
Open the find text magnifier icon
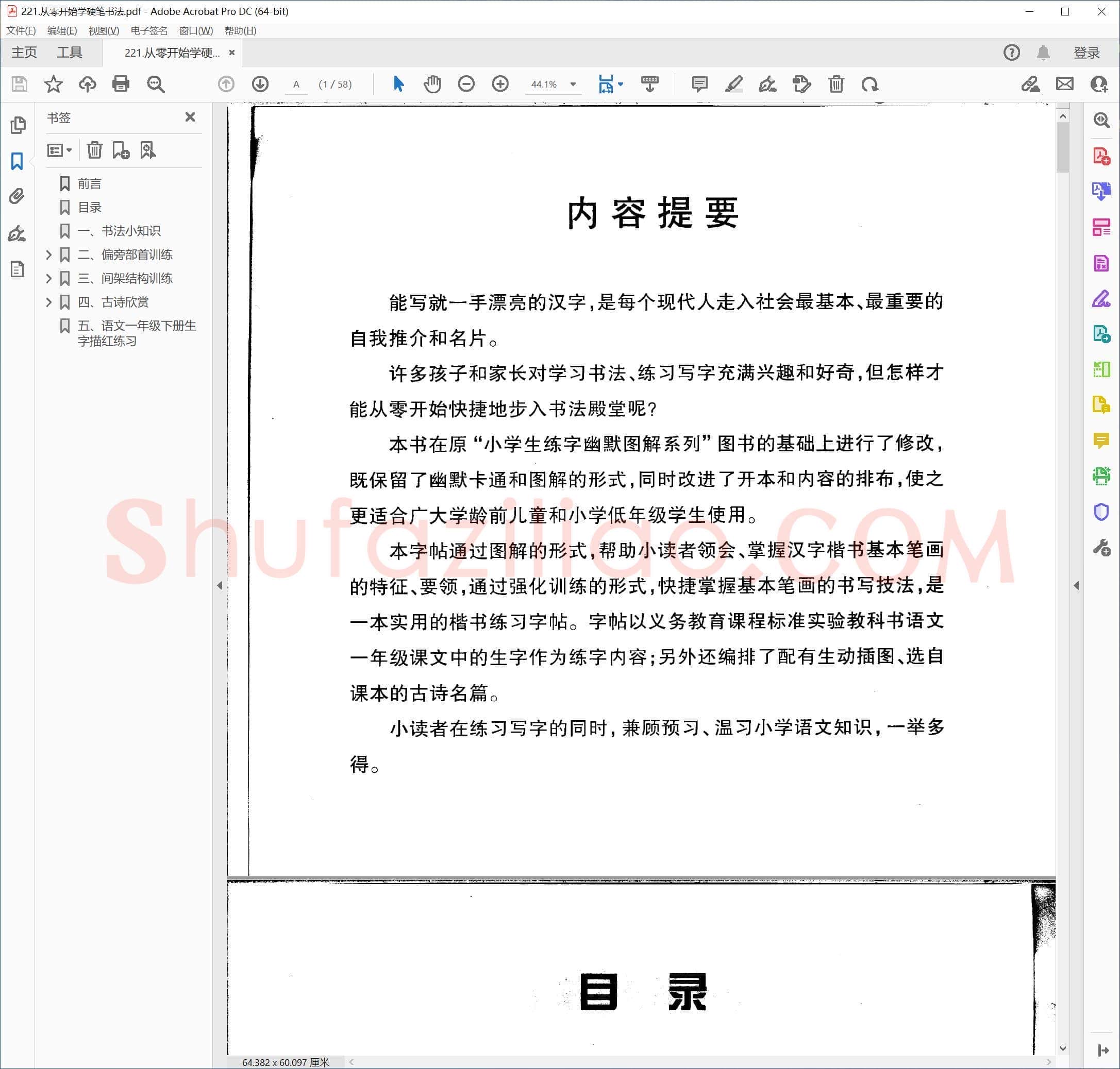[156, 84]
